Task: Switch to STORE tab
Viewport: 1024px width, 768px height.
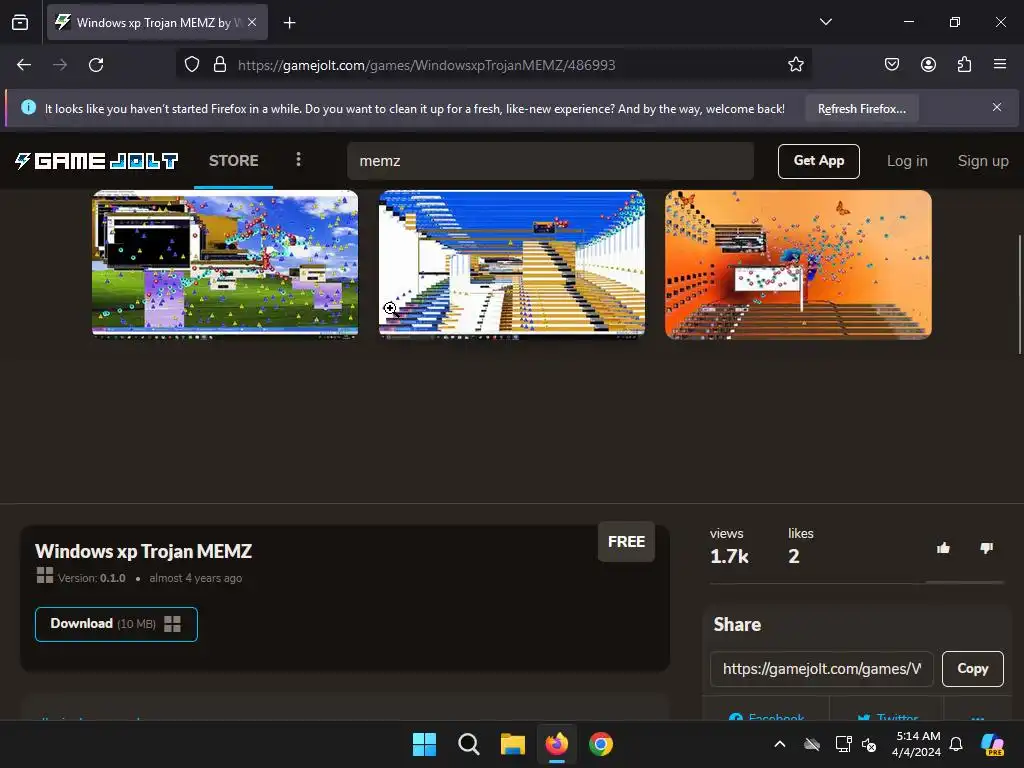Action: (x=233, y=161)
